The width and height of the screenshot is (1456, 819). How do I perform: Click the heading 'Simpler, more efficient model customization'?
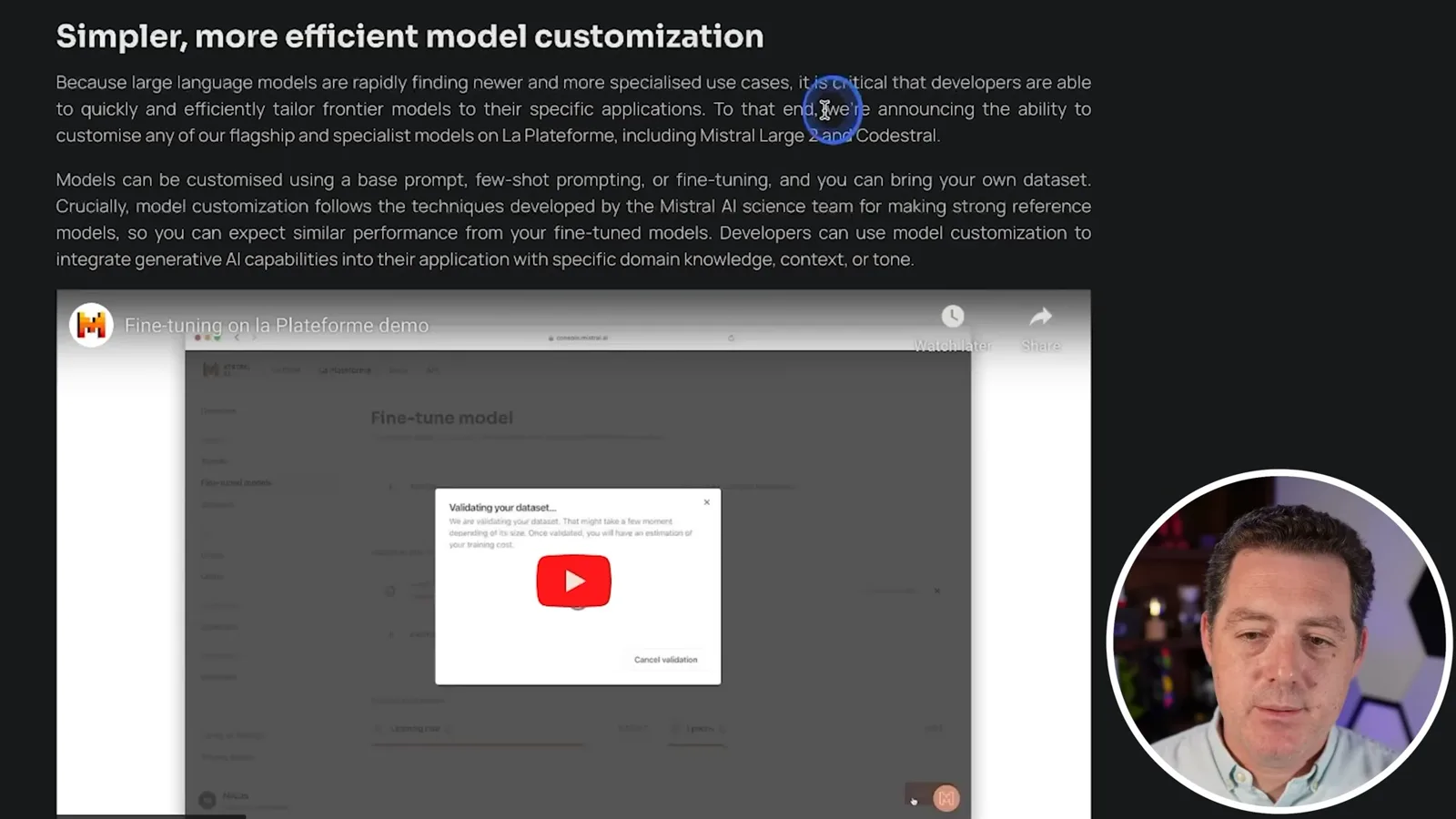click(x=409, y=36)
